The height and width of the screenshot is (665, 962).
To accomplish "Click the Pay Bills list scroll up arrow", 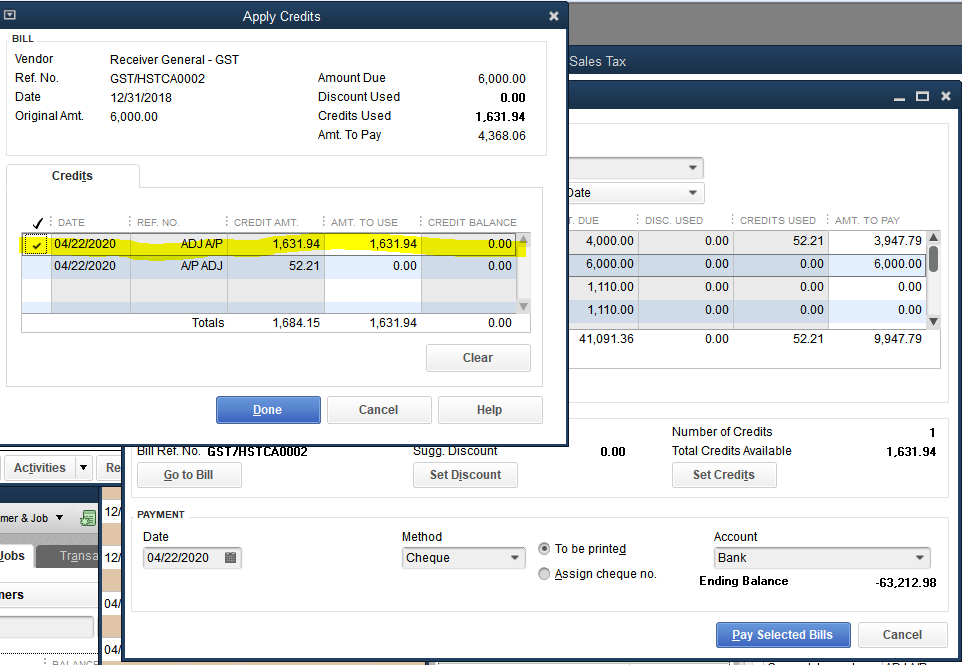I will coord(933,237).
